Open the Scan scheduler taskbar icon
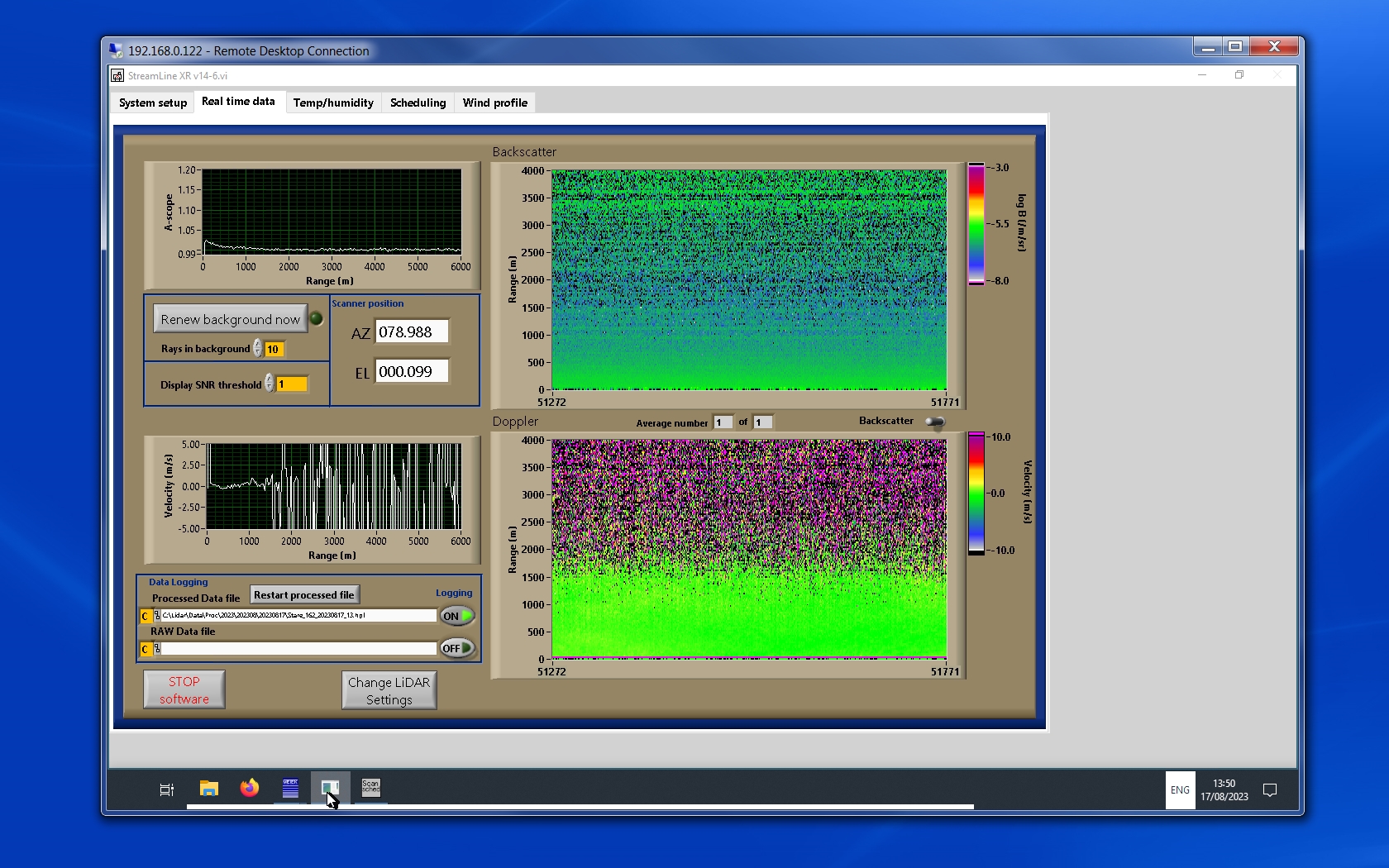Image resolution: width=1389 pixels, height=868 pixels. (x=370, y=787)
